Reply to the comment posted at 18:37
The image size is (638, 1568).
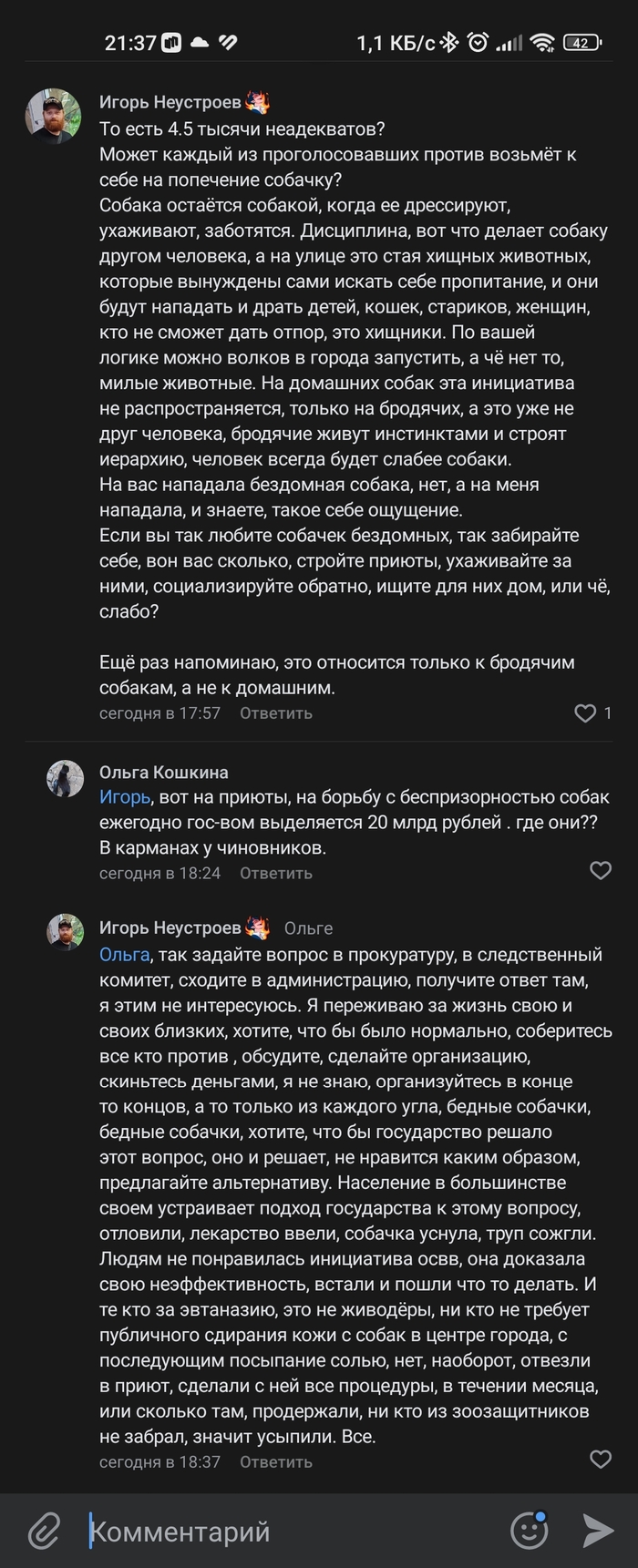coord(275,1461)
